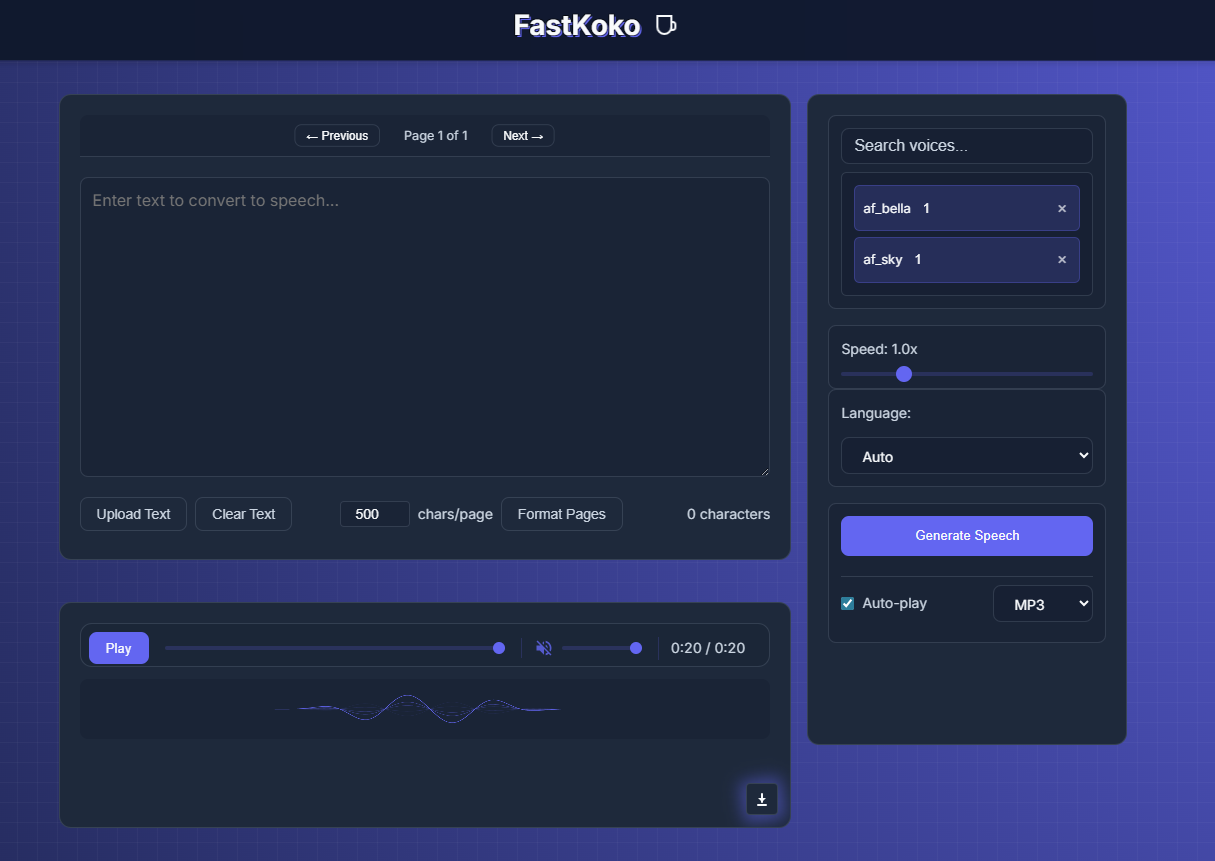This screenshot has width=1215, height=861.
Task: Click the FastKoko title
Action: [x=577, y=25]
